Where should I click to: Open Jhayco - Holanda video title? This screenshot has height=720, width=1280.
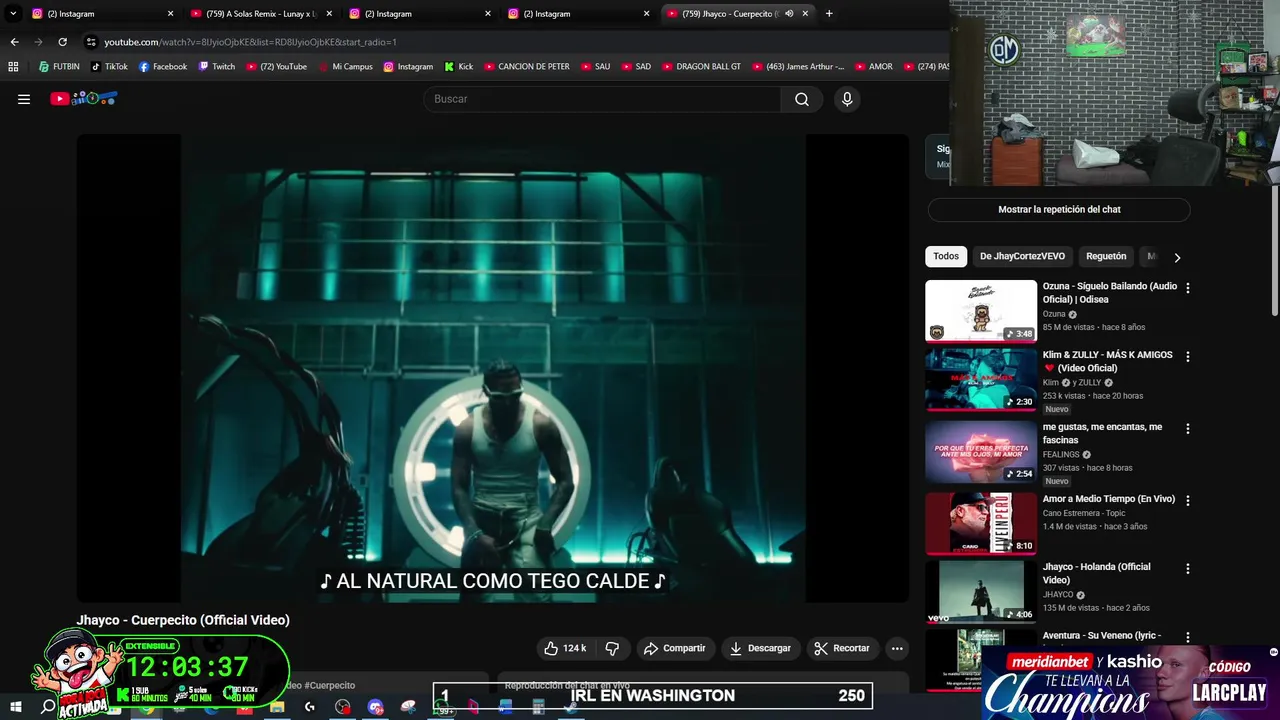tap(1097, 573)
